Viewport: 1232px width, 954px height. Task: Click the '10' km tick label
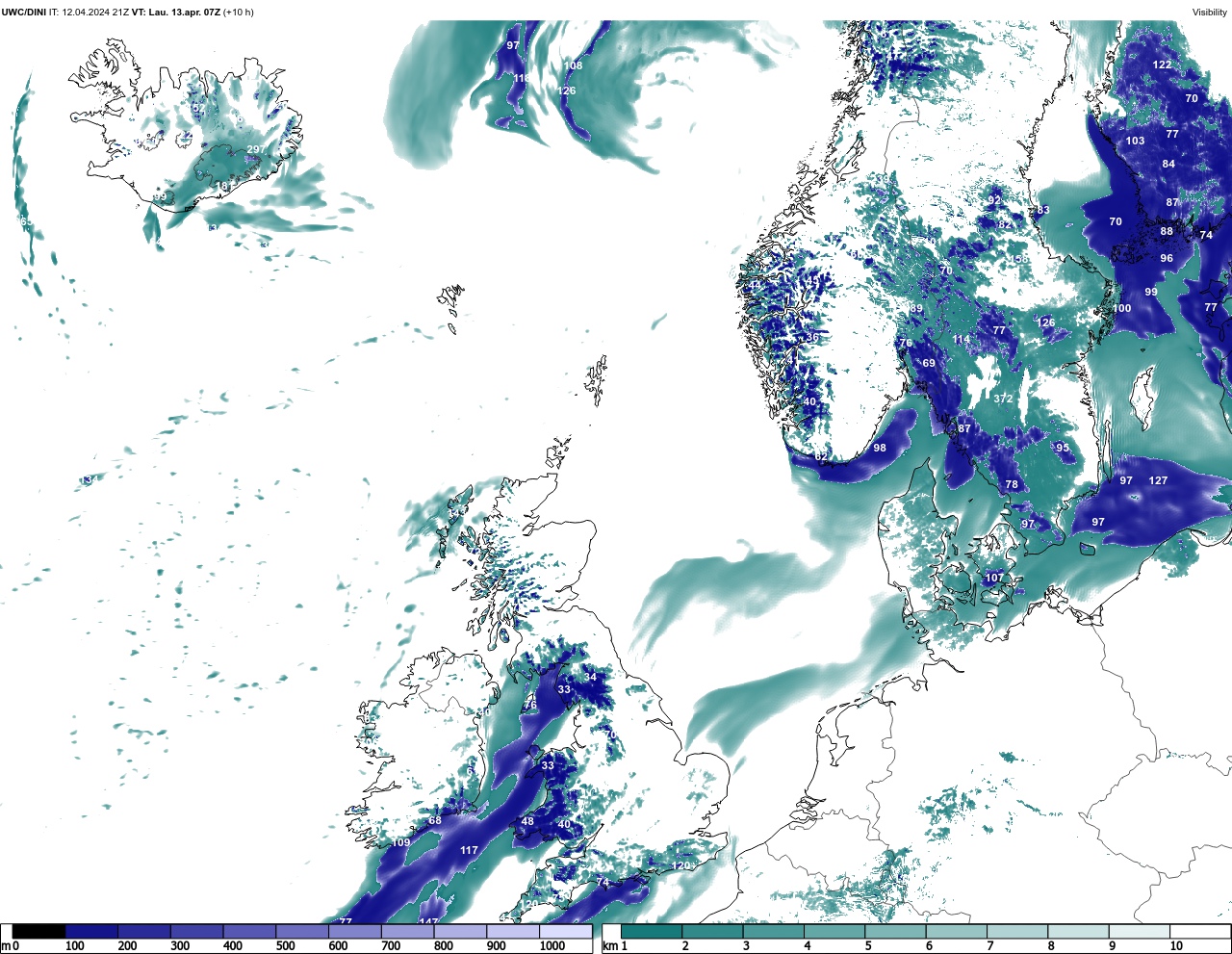(1176, 946)
